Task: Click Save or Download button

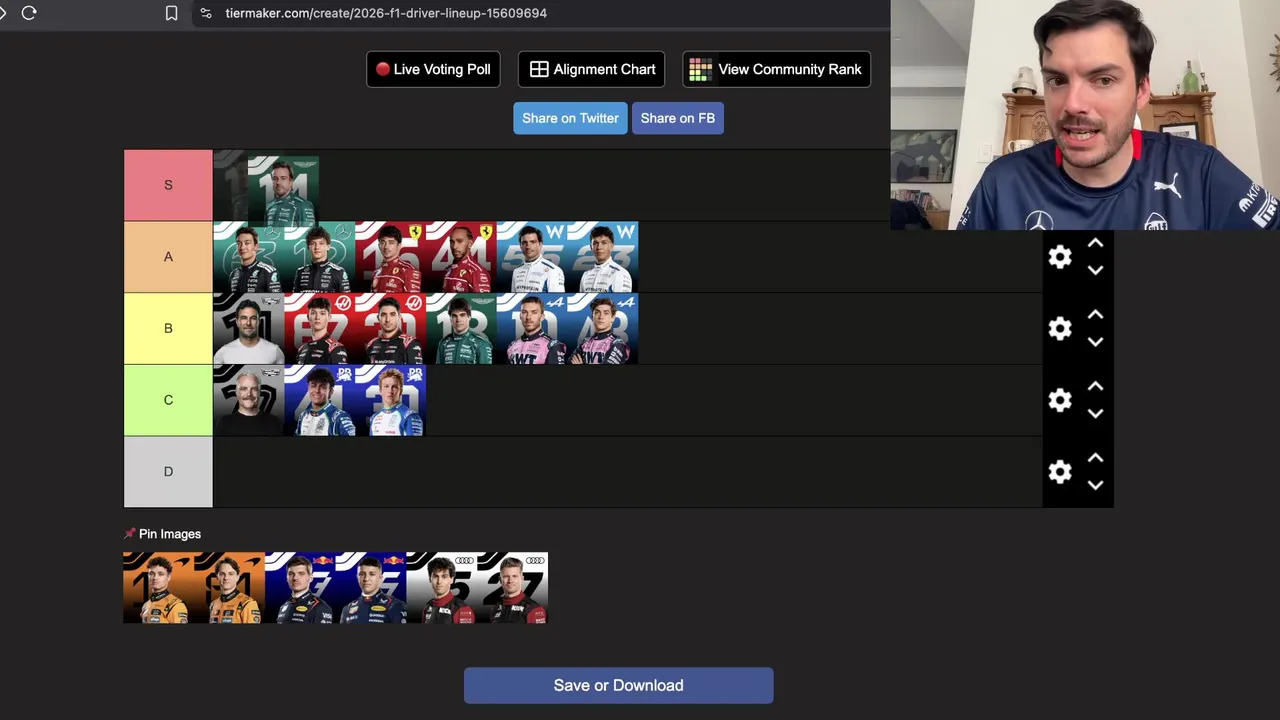Action: click(x=618, y=685)
